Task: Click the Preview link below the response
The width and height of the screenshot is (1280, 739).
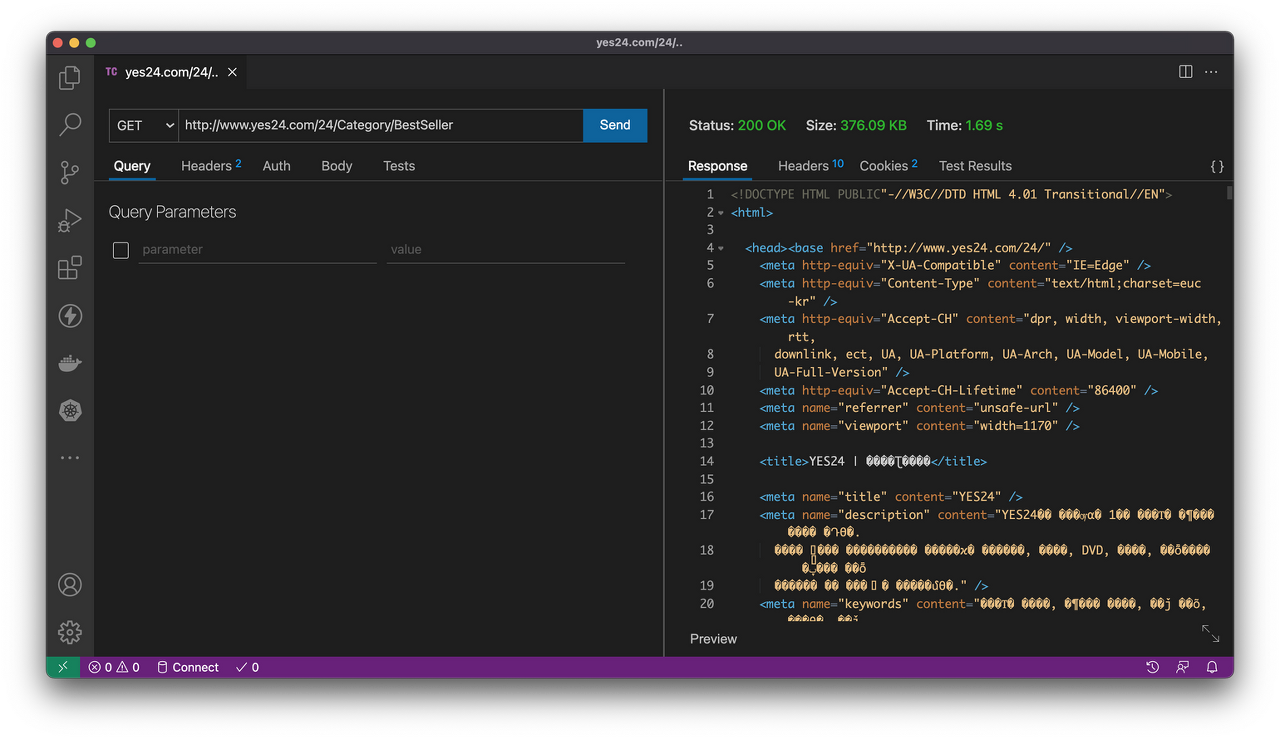Action: tap(713, 639)
